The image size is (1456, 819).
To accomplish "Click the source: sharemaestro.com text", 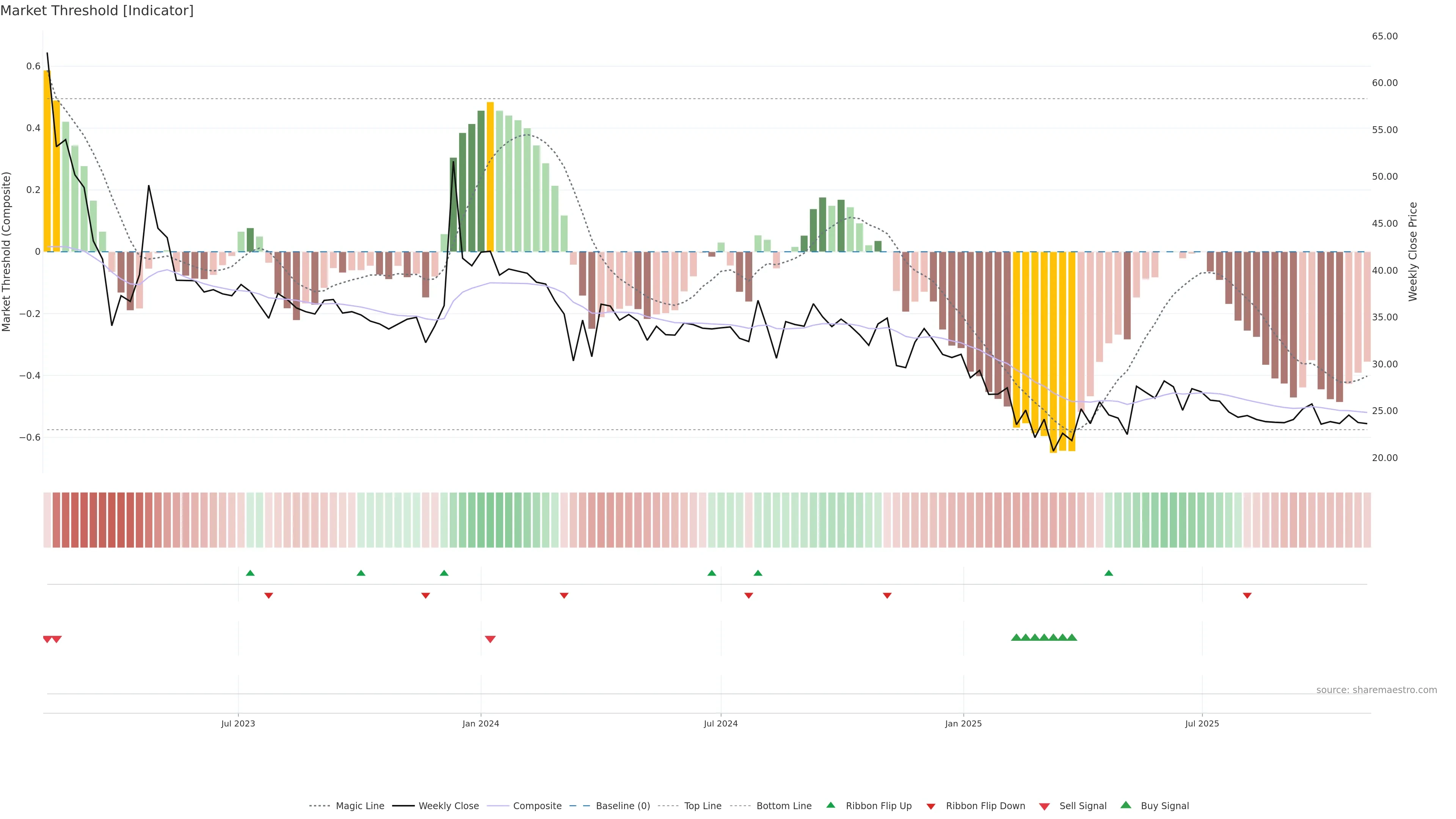I will (x=1376, y=690).
